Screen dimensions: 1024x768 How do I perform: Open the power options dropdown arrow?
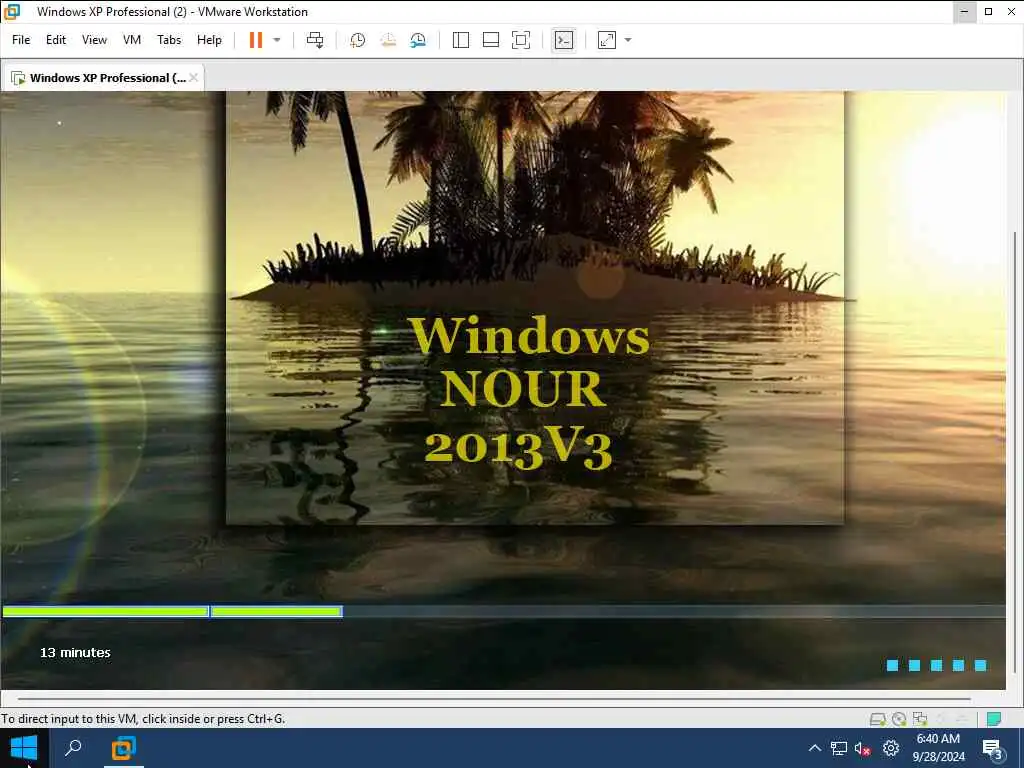pos(277,40)
